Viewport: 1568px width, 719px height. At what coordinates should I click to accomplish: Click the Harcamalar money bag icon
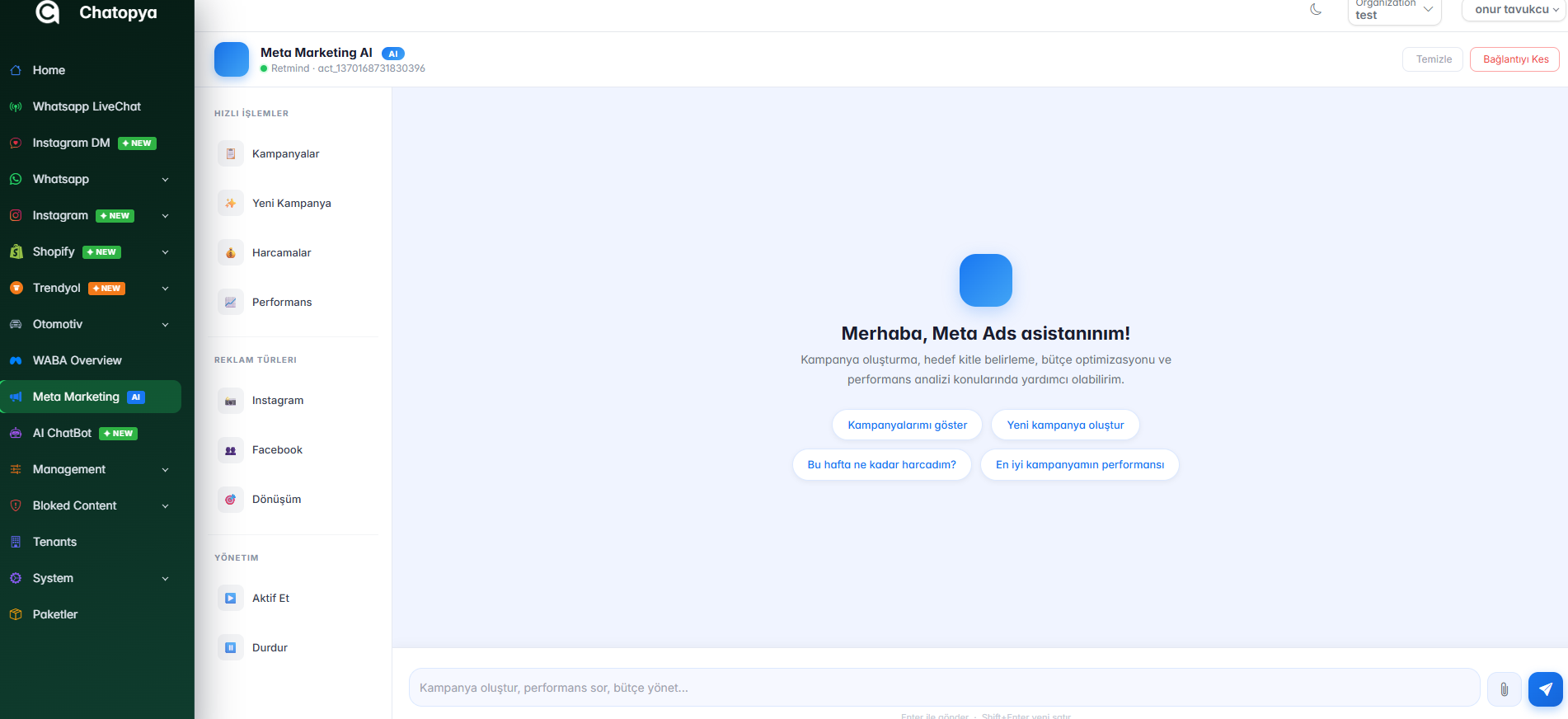click(x=231, y=252)
